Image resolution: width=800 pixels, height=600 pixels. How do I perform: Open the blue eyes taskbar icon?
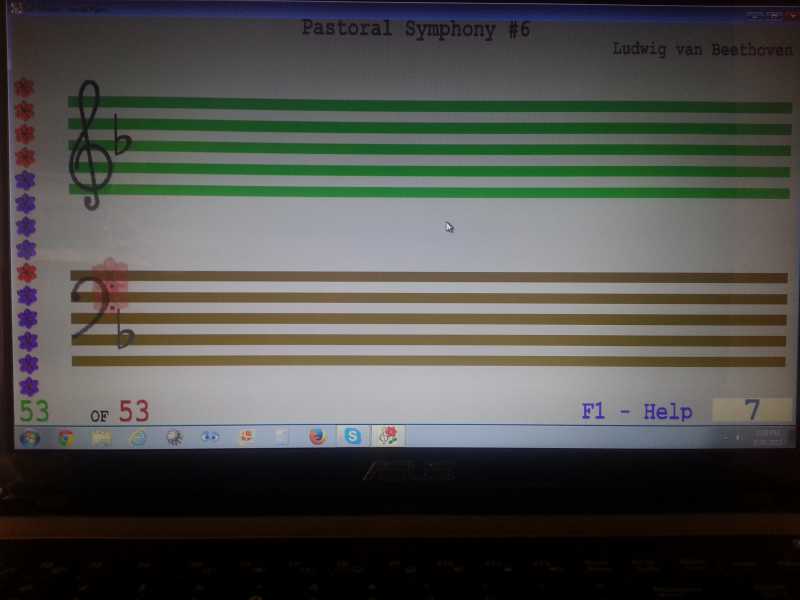coord(210,437)
